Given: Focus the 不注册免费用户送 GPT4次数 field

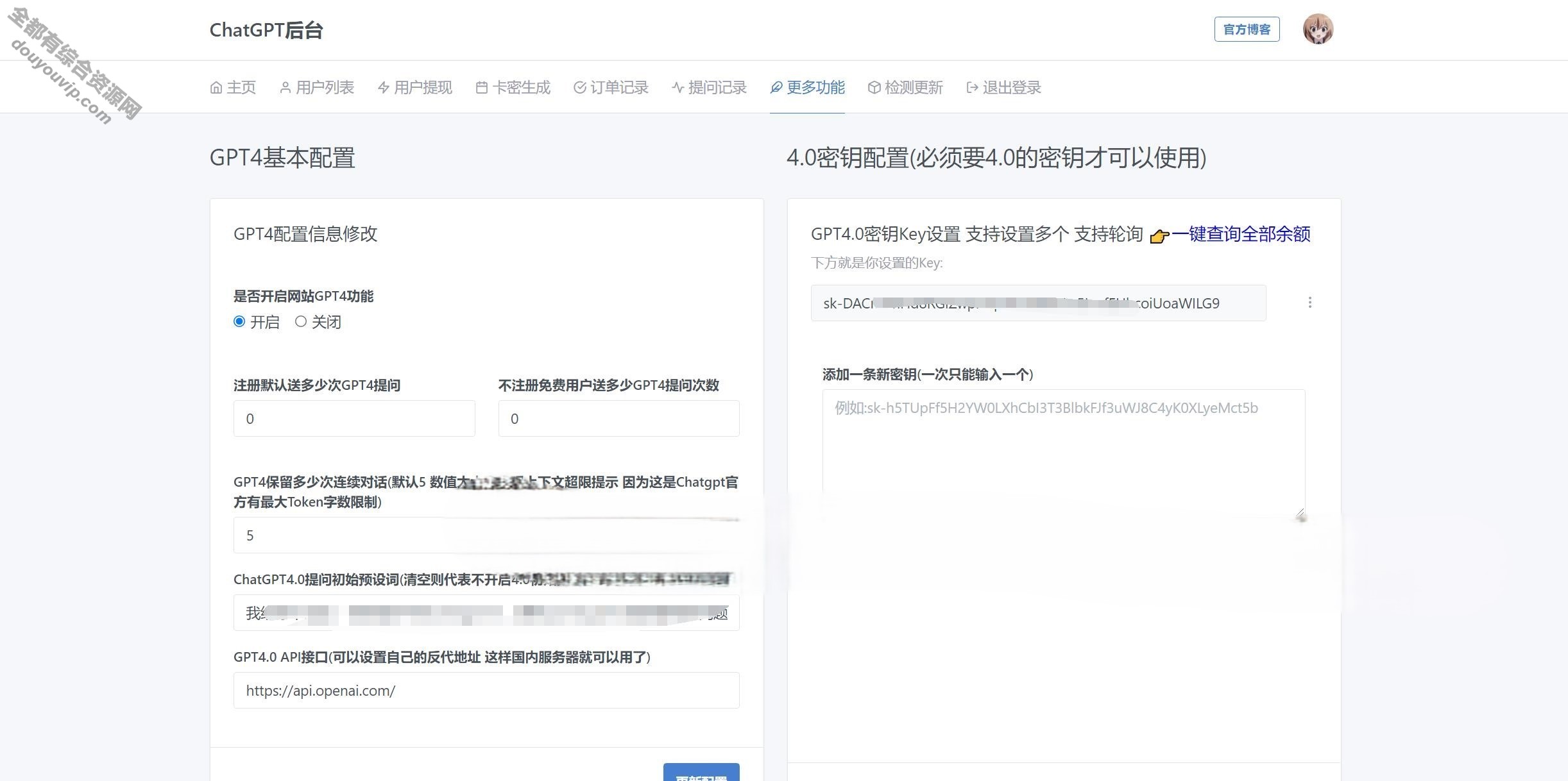Looking at the screenshot, I should (618, 419).
